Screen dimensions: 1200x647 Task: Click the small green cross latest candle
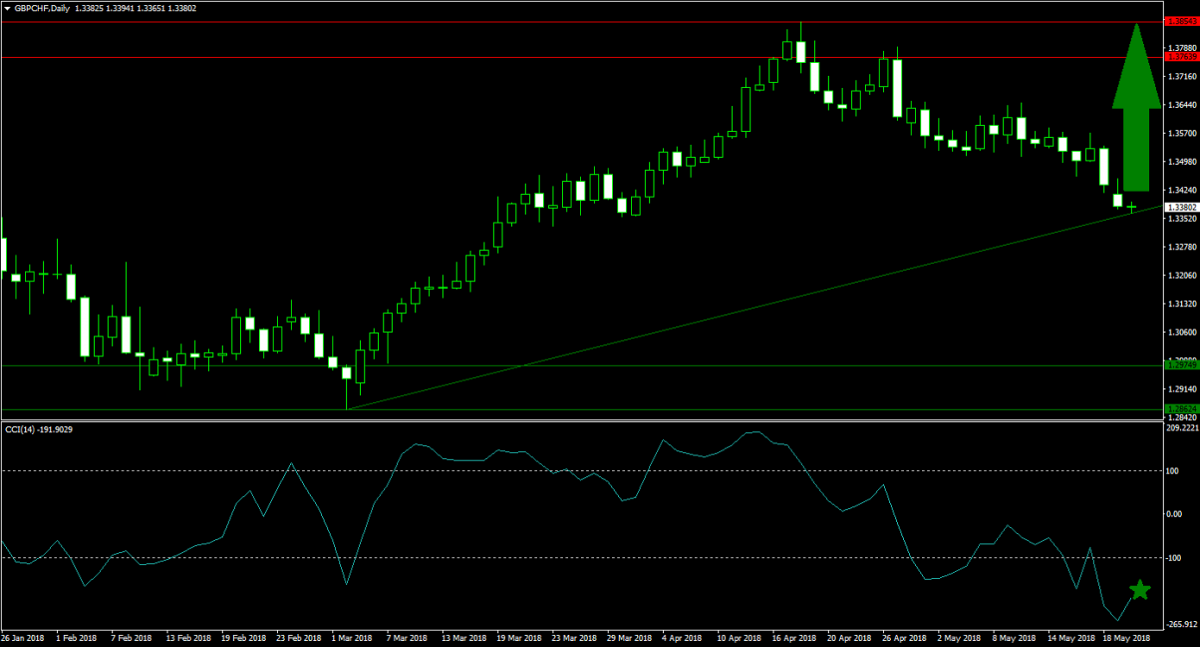1132,207
